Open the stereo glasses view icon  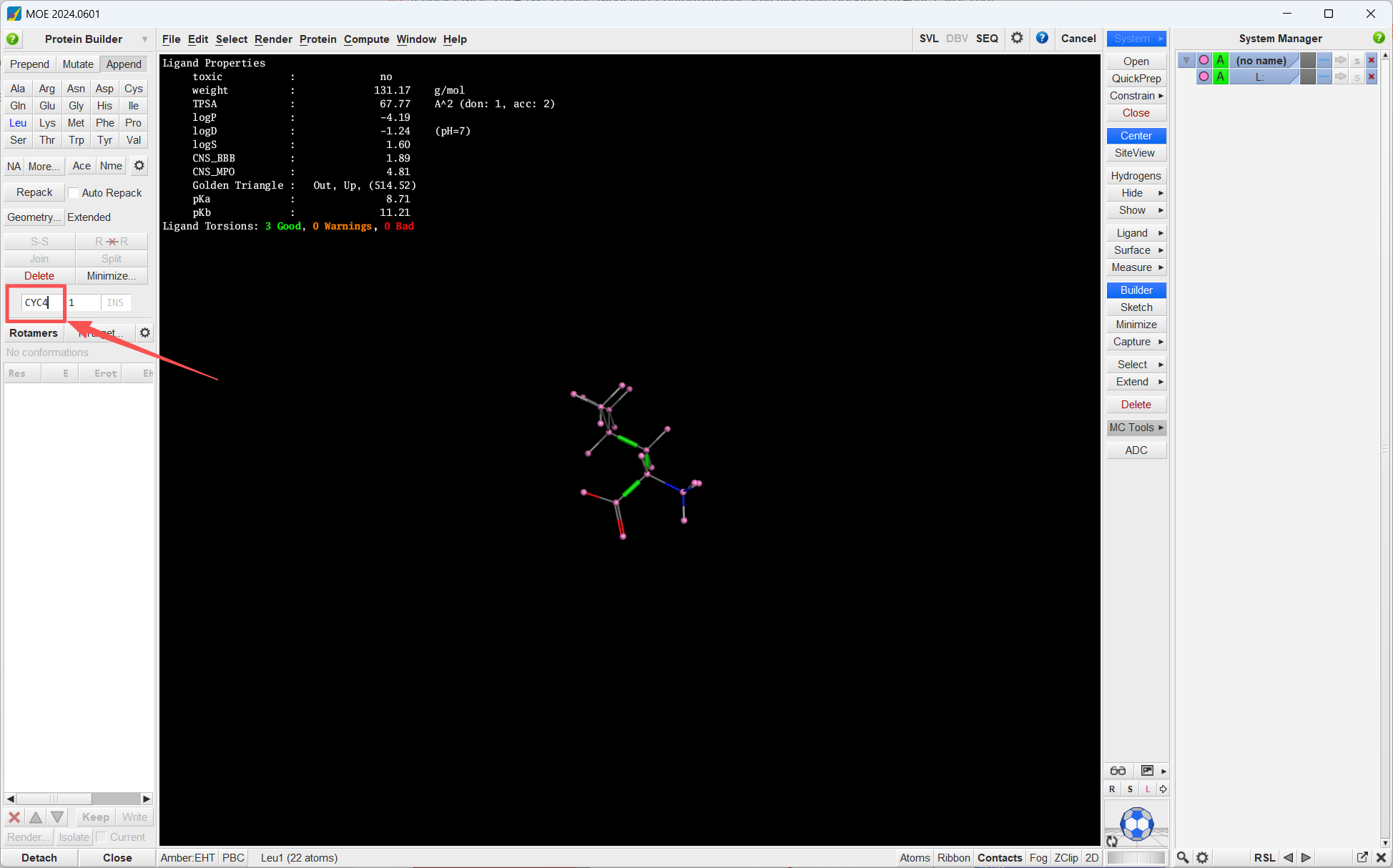pos(1117,771)
